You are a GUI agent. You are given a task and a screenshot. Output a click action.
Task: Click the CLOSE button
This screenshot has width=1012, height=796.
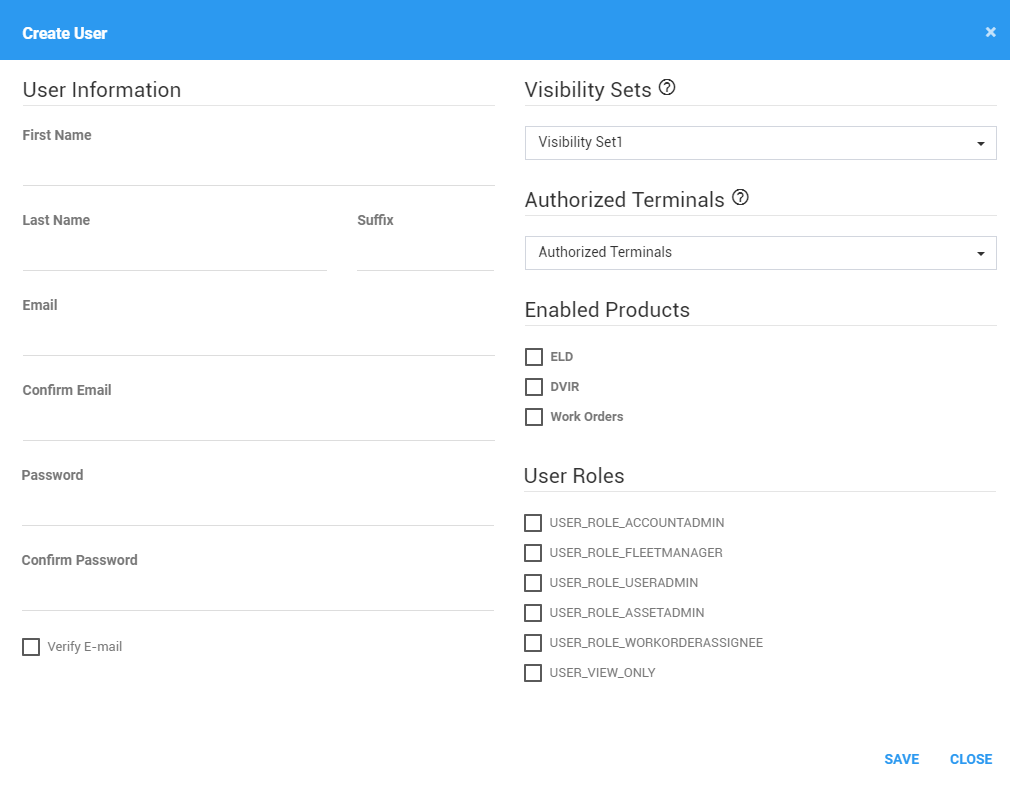971,759
